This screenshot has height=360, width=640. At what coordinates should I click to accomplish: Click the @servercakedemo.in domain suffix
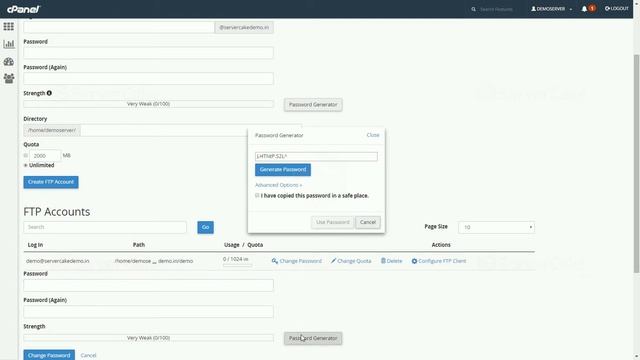tap(244, 27)
